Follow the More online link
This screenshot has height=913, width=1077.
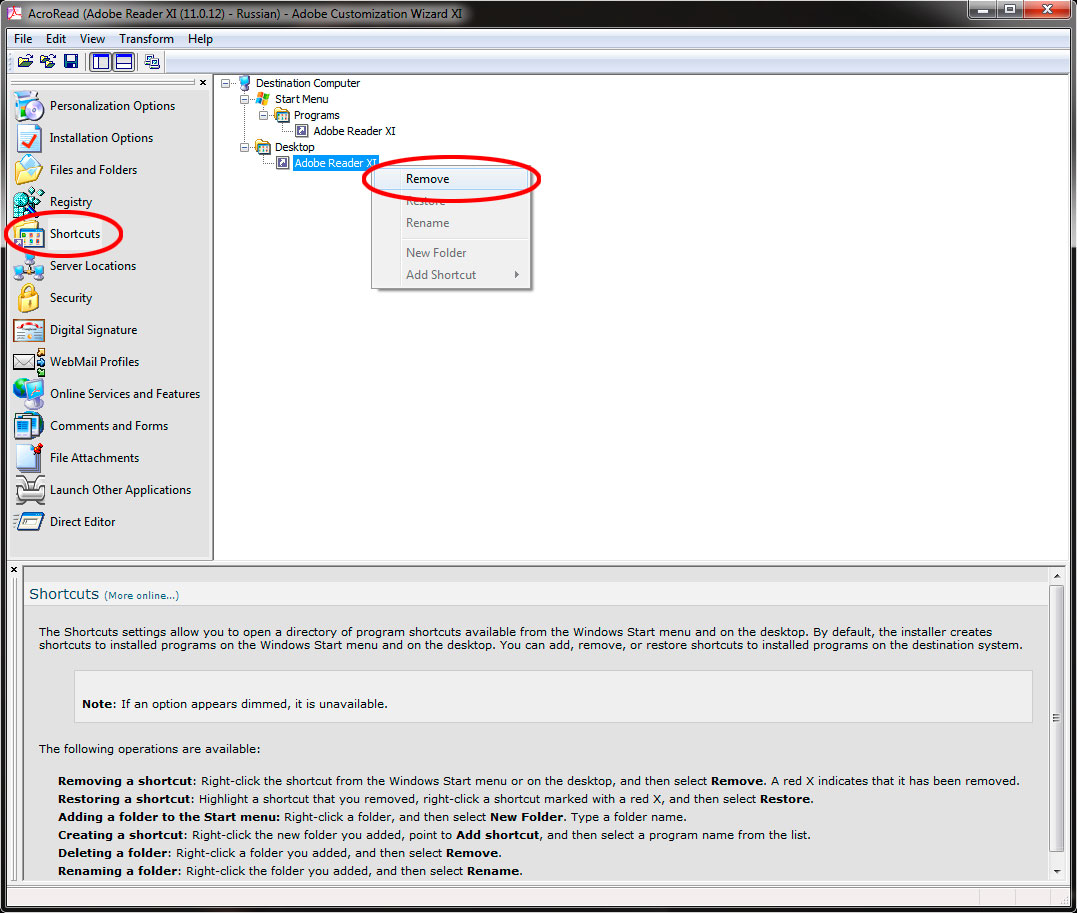coord(141,596)
